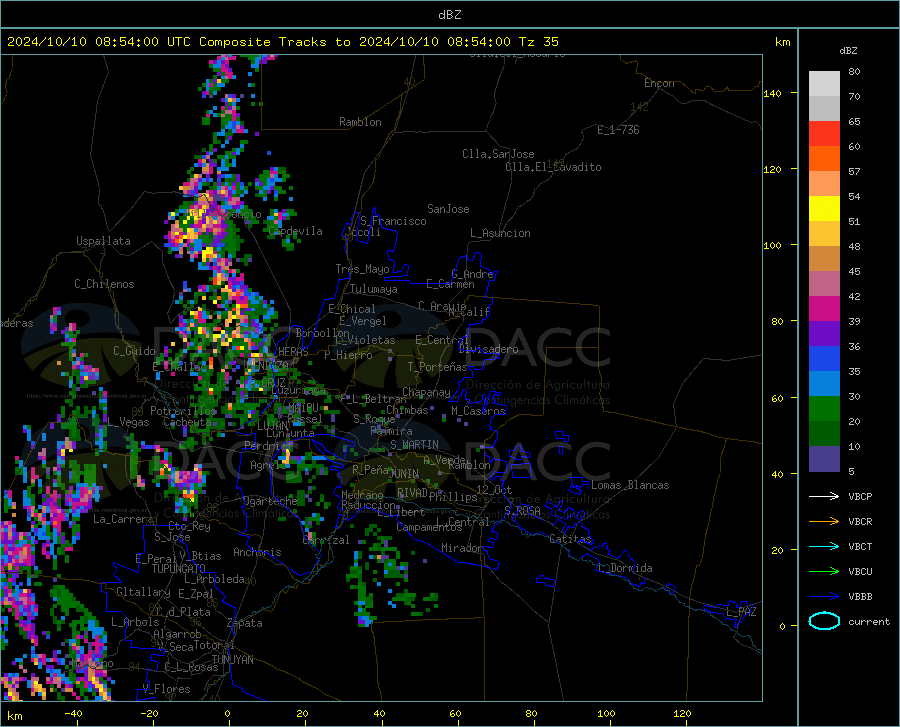900x727 pixels.
Task: Click the 'Gltallary' label
Action: [143, 592]
